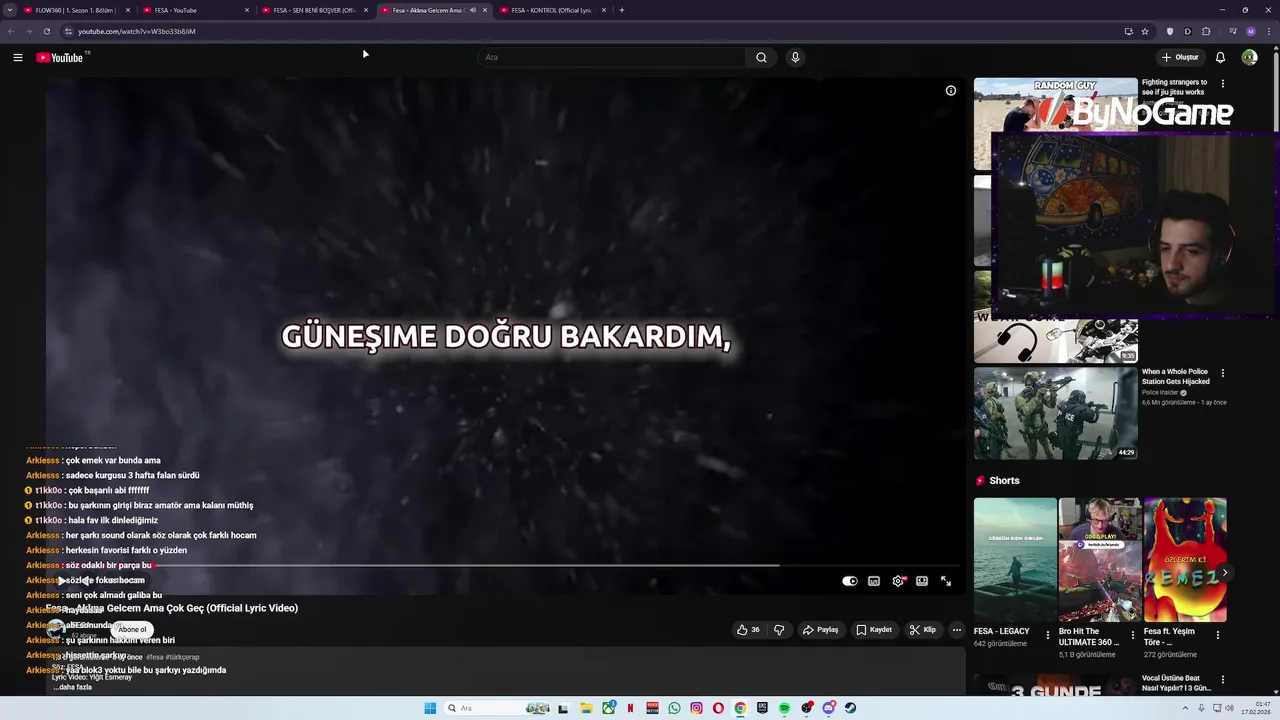Share the video via Paylaş
The width and height of the screenshot is (1280, 720).
821,630
